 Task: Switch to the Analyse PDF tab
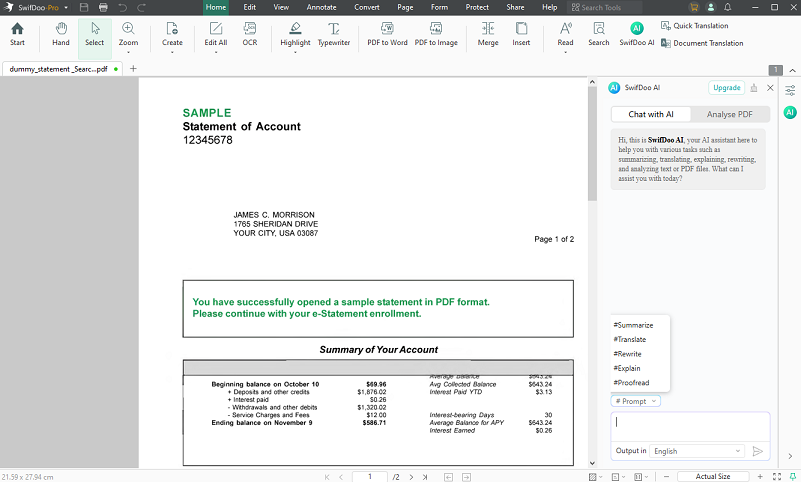tap(729, 114)
